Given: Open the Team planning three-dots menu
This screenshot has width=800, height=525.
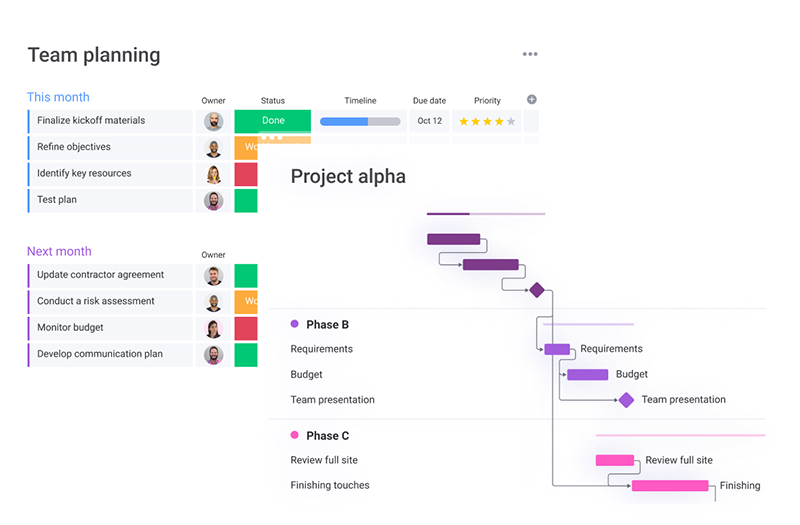Looking at the screenshot, I should click(x=530, y=54).
